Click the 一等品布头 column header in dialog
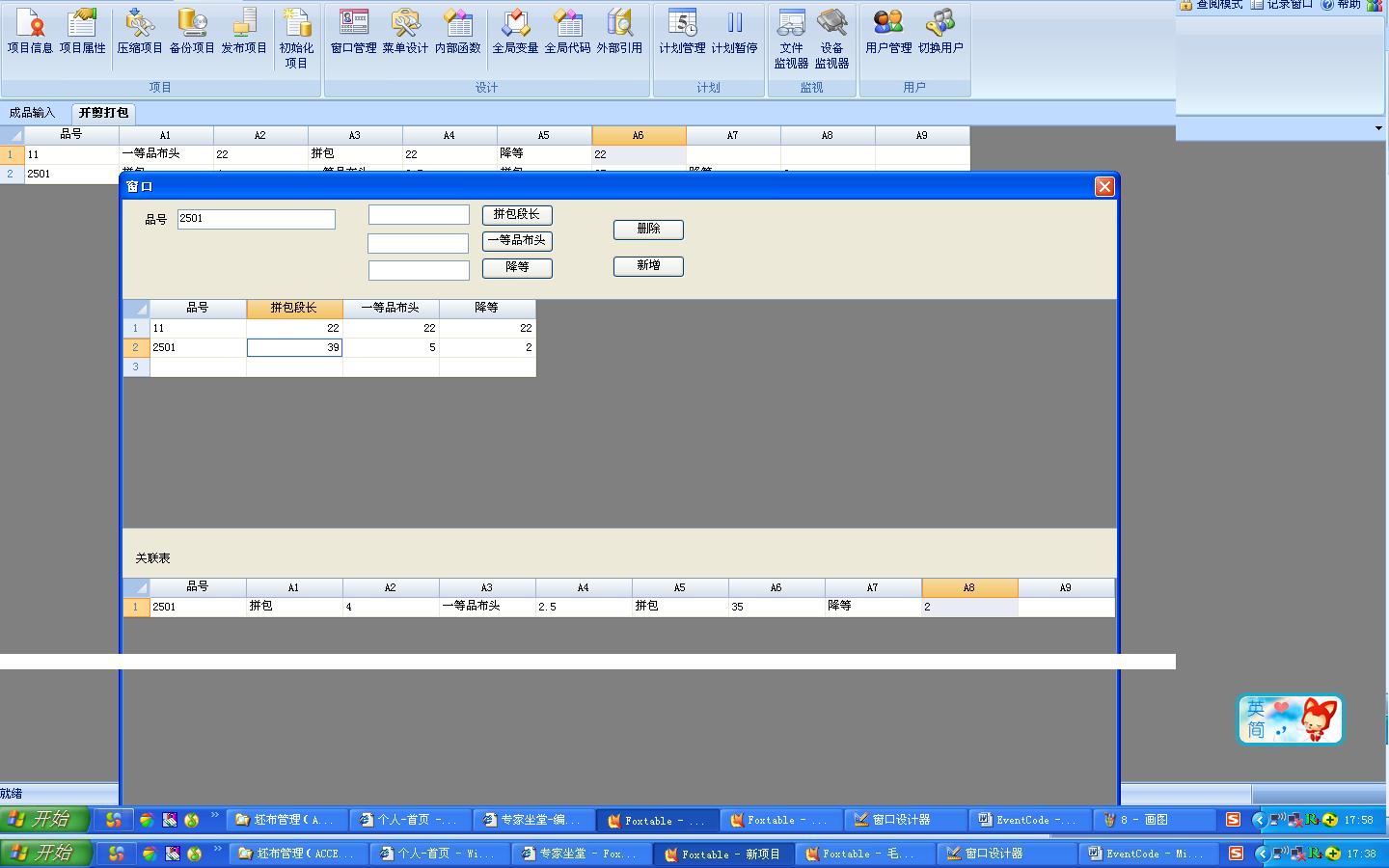This screenshot has height=868, width=1389. coord(391,309)
